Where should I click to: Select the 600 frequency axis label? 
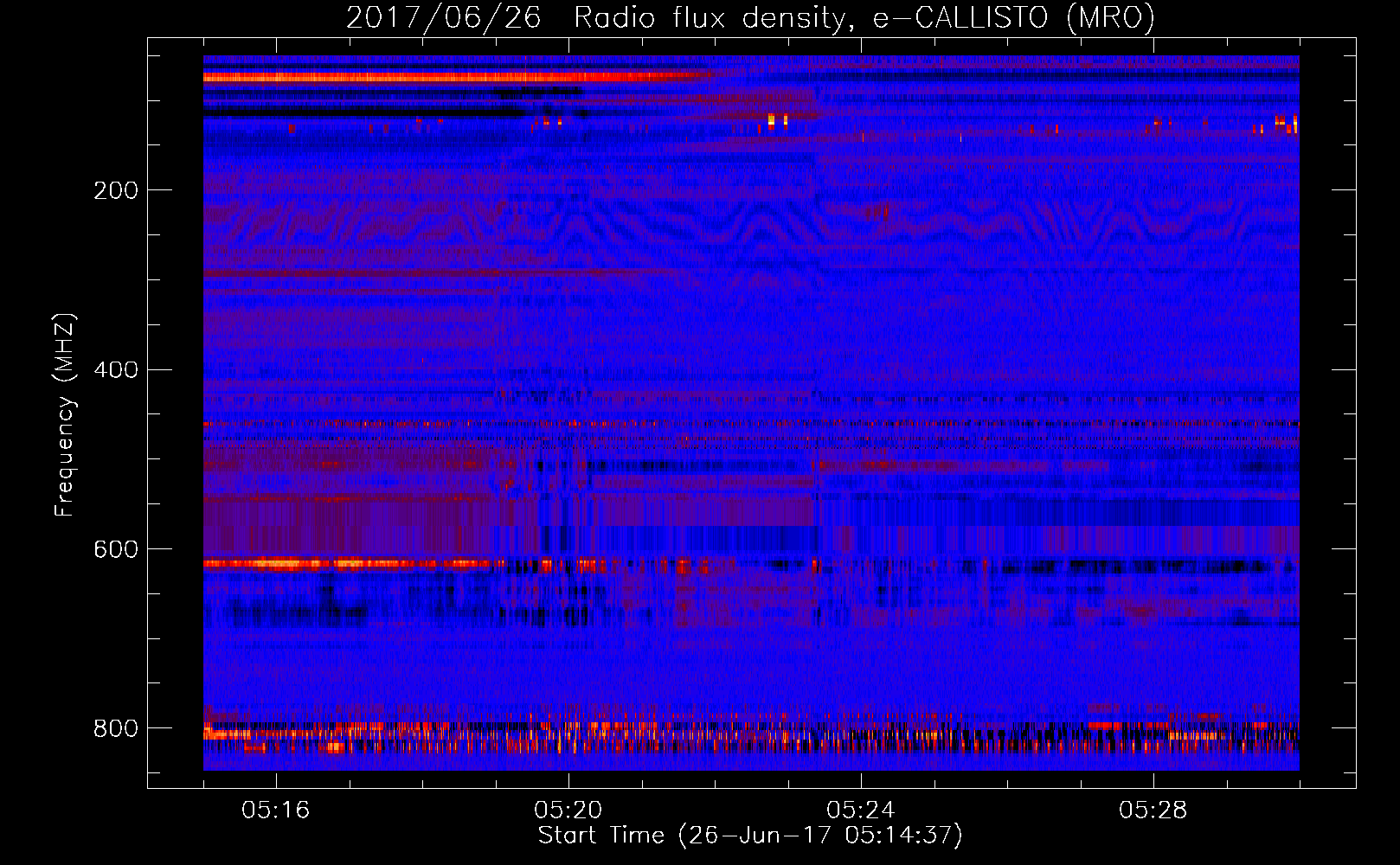tap(116, 550)
